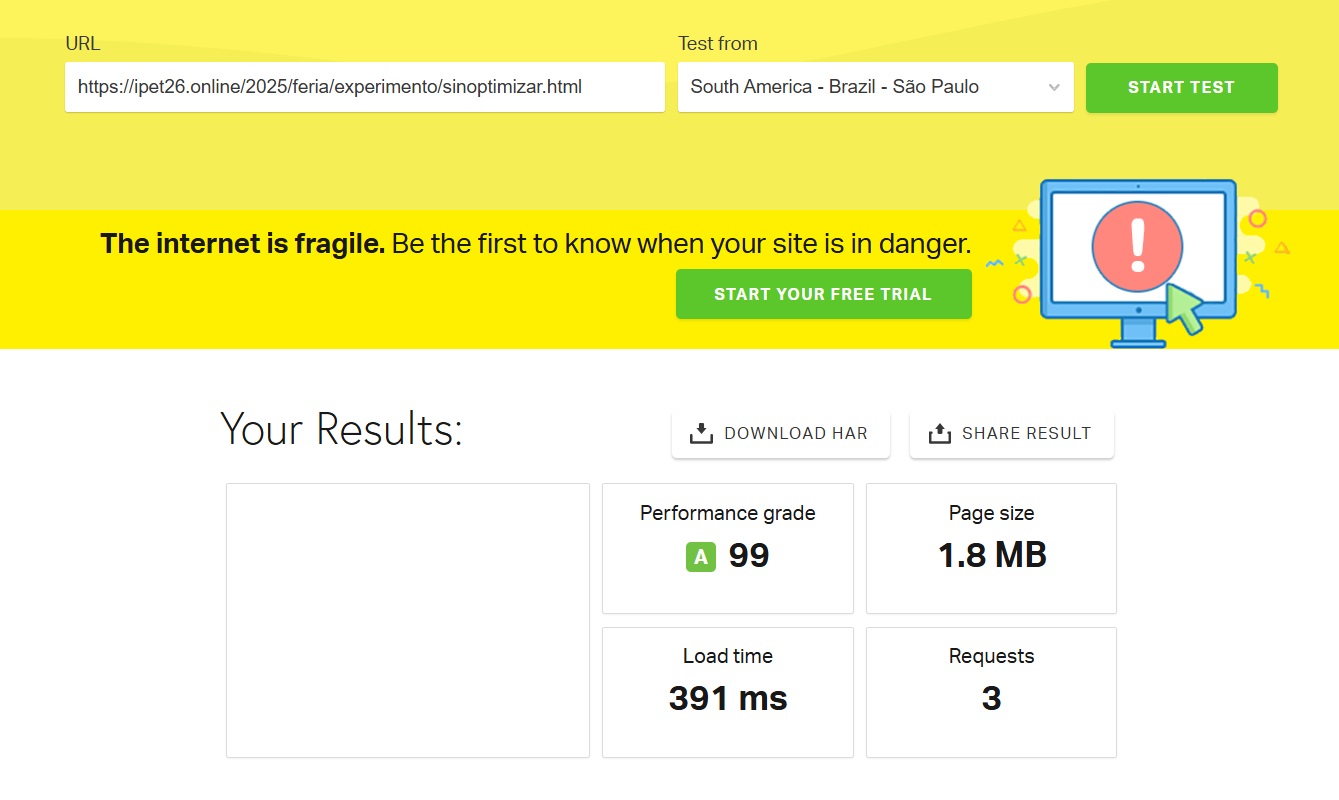
Task: Click the download icon beside DOWNLOAD HAR
Action: (x=701, y=433)
